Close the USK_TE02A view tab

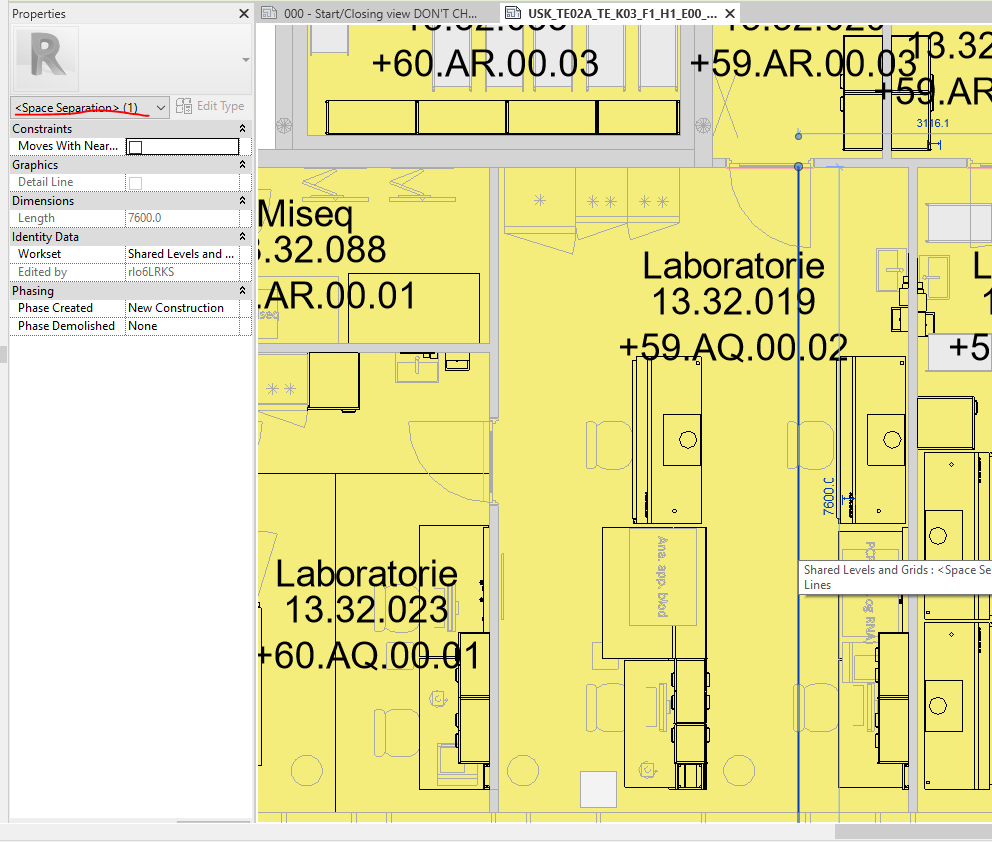[x=729, y=14]
